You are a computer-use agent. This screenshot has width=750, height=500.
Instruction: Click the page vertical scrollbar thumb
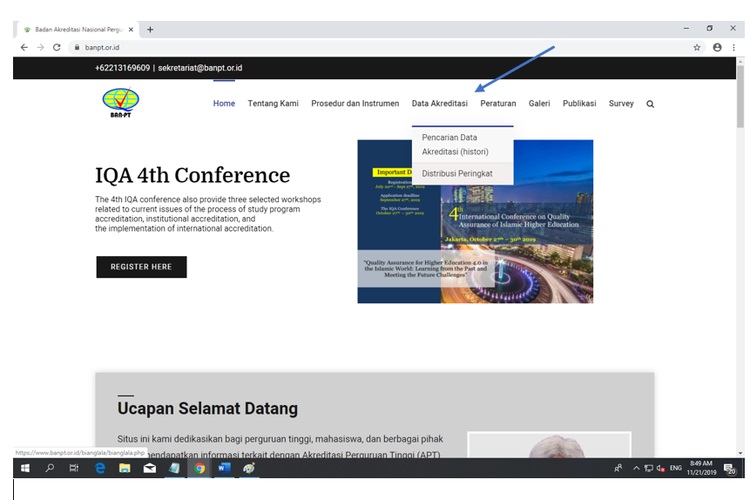pos(740,96)
